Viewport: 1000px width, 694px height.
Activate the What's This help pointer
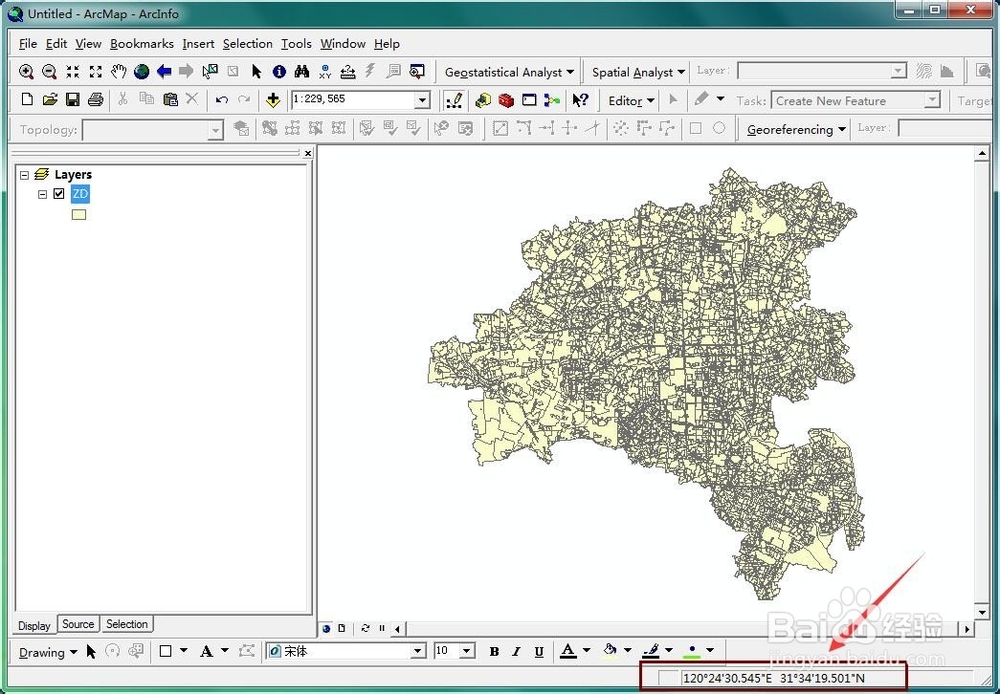pyautogui.click(x=580, y=100)
